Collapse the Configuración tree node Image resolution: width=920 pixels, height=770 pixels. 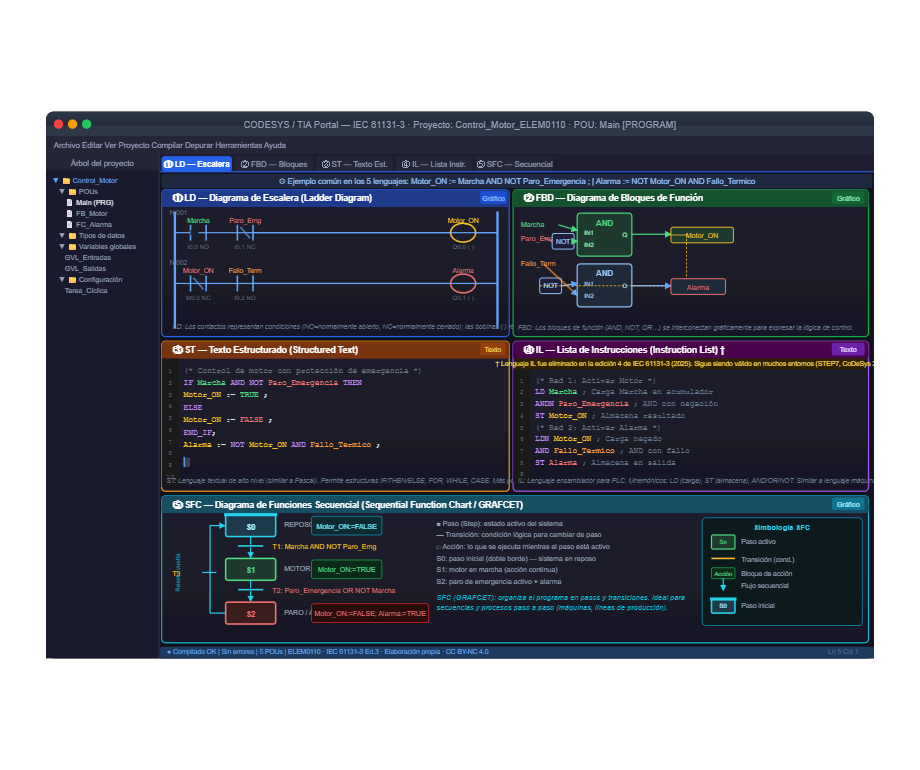click(x=62, y=280)
